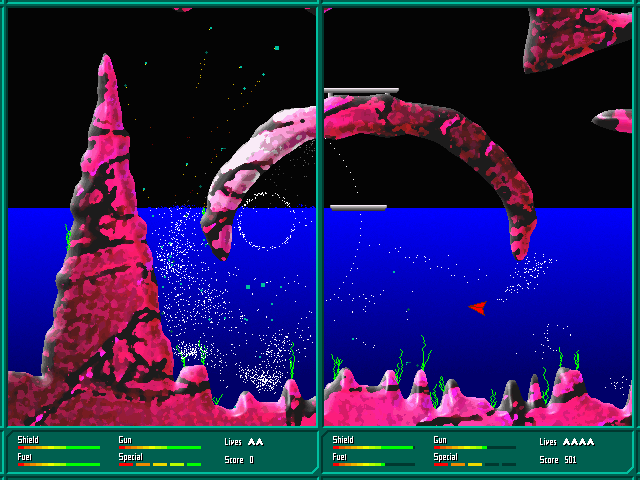Viewport: 640px width, 480px height.
Task: Click the upper gray landing pad
Action: 362,91
